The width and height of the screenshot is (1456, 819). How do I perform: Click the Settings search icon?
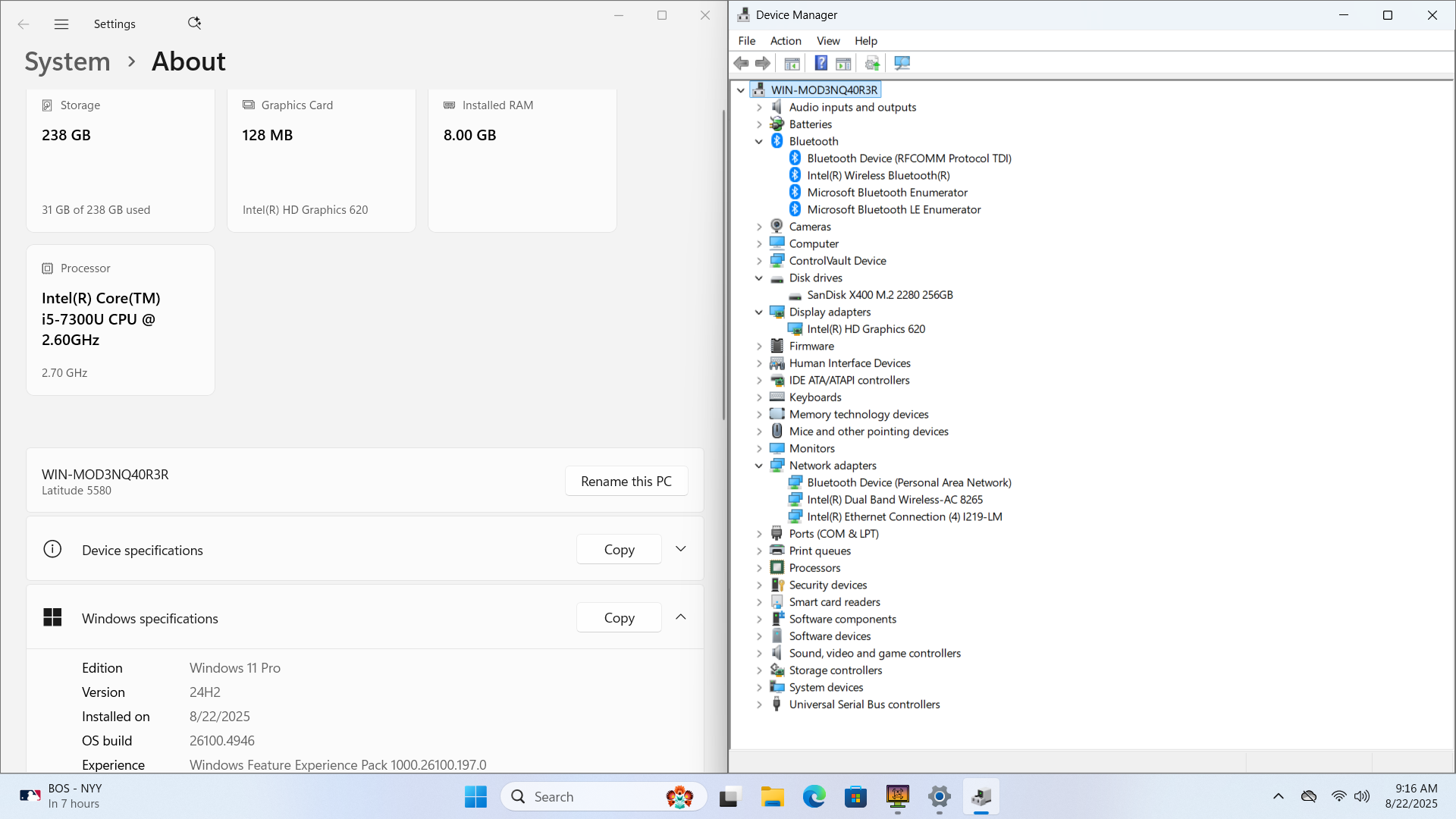point(194,23)
